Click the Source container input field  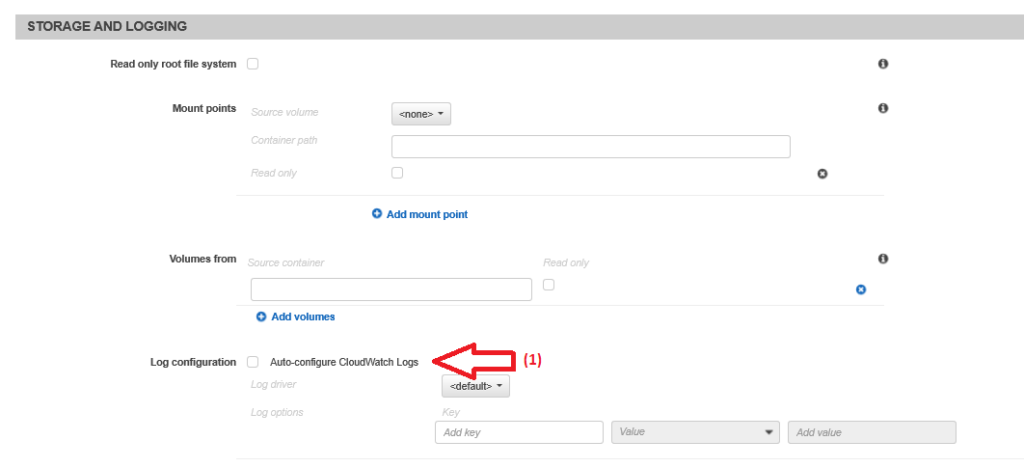tap(391, 290)
